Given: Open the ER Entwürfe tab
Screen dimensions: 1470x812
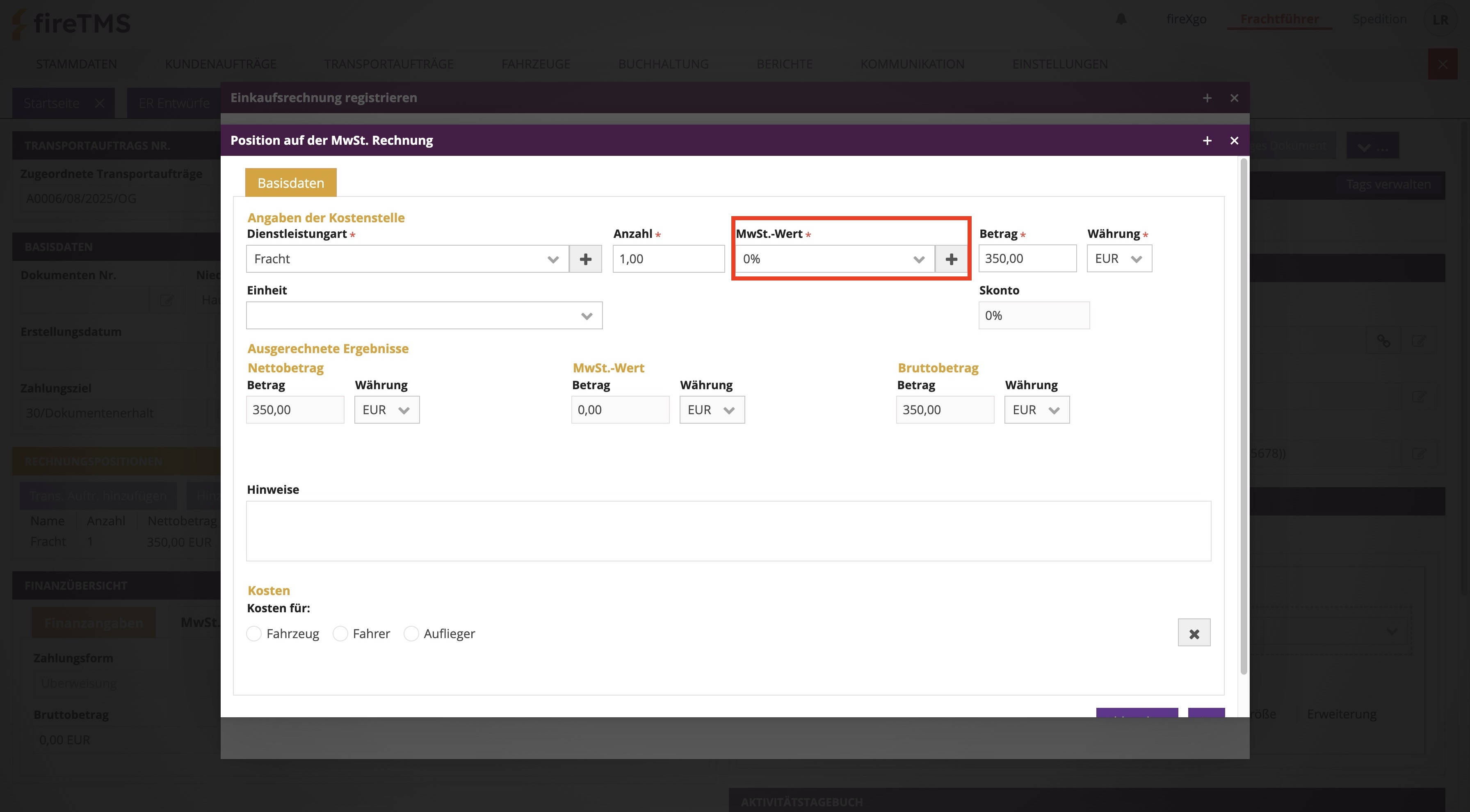Looking at the screenshot, I should click(174, 103).
